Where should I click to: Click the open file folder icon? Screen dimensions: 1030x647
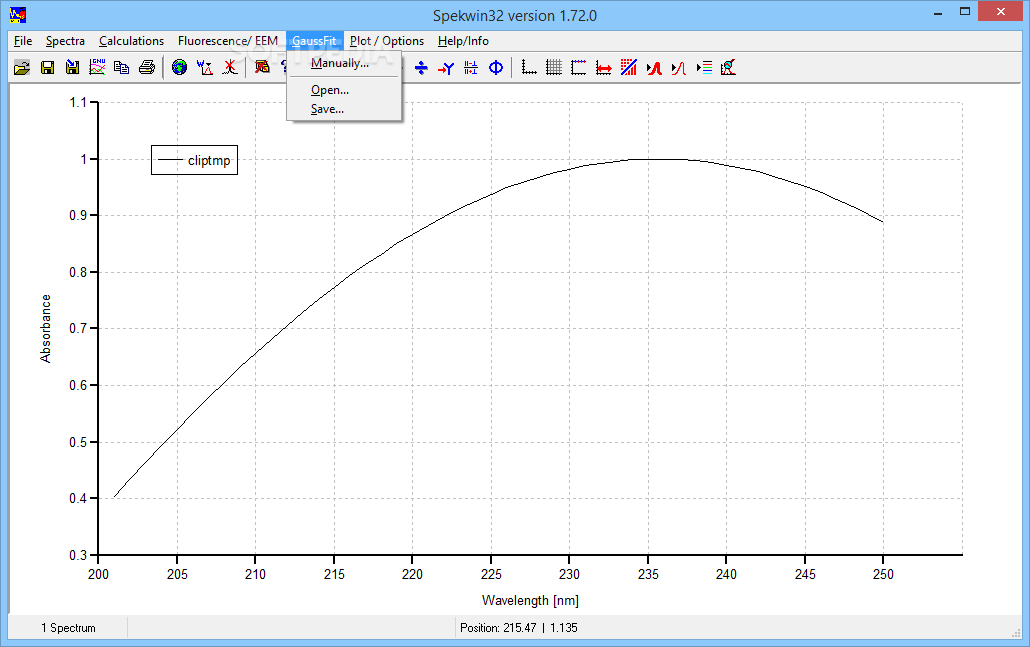coord(22,67)
